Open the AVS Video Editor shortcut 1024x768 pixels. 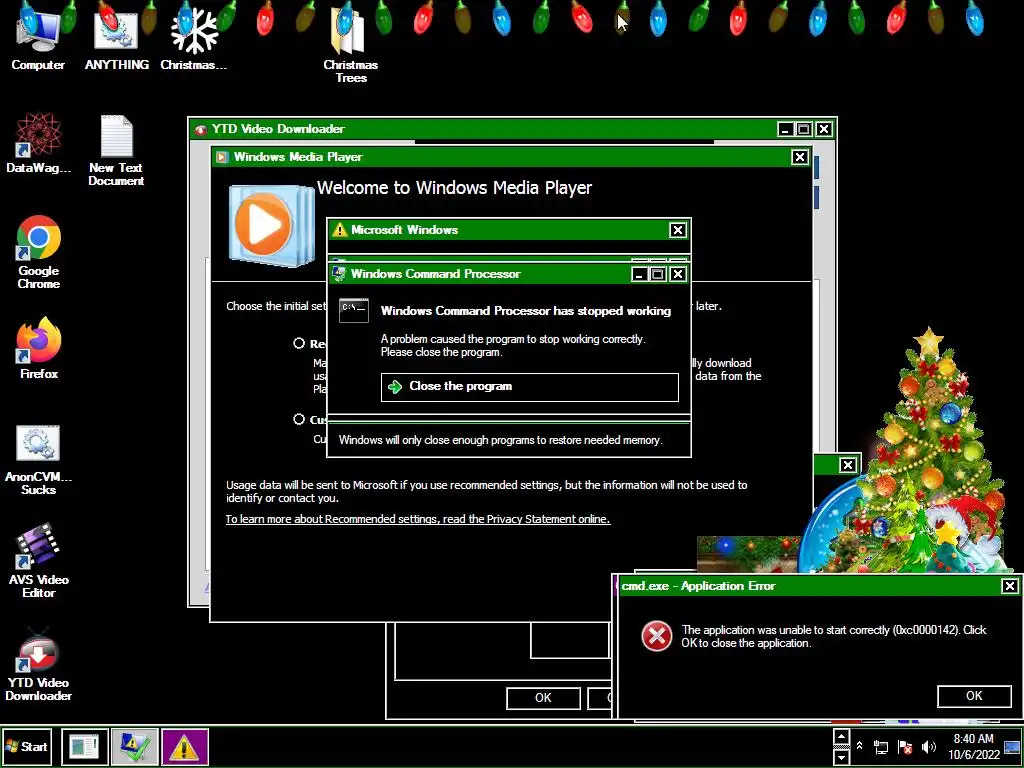[x=39, y=562]
